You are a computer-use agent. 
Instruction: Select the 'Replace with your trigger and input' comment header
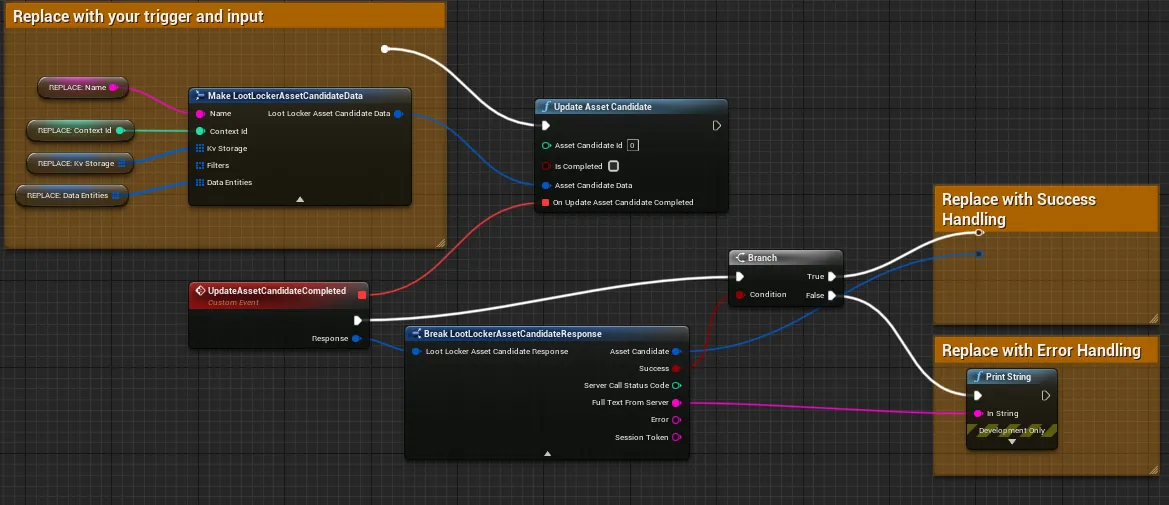tap(225, 16)
